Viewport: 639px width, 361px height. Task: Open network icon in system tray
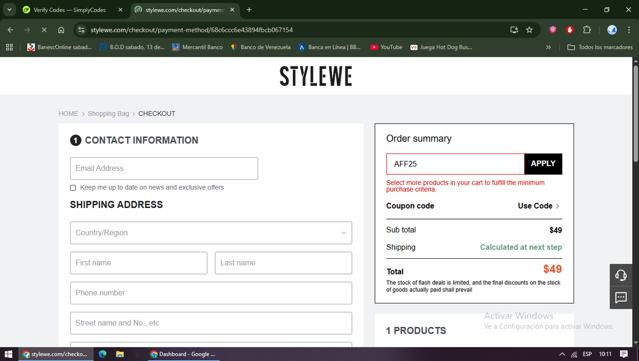[574, 354]
